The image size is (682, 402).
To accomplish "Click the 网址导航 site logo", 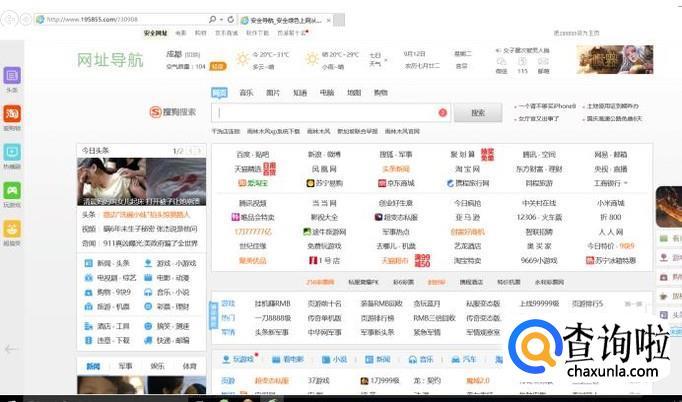I will [110, 60].
